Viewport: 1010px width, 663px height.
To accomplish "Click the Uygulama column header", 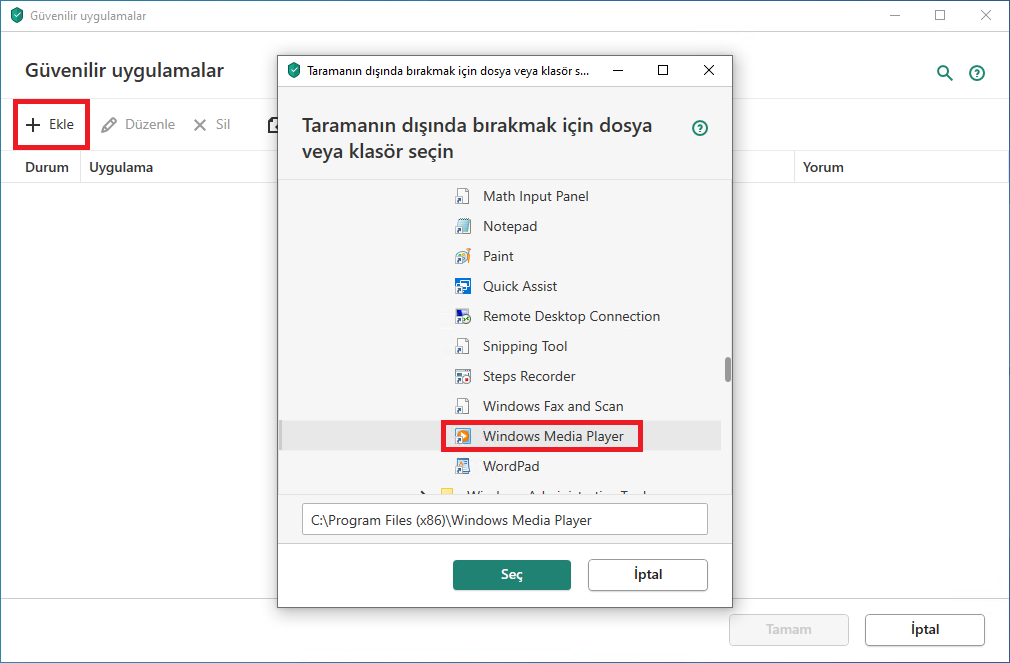I will (x=121, y=167).
